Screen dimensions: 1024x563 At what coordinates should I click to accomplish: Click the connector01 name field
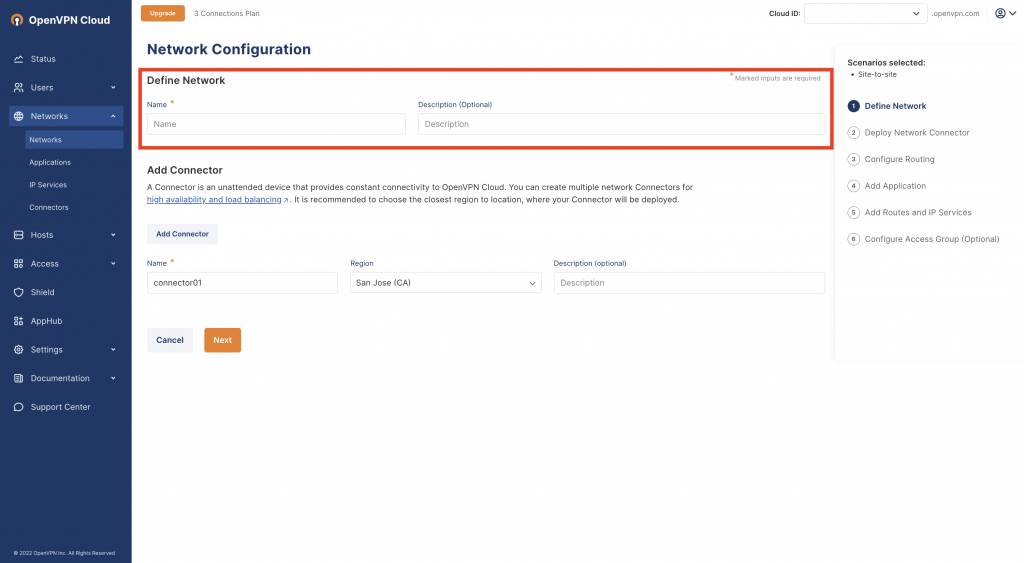point(242,283)
